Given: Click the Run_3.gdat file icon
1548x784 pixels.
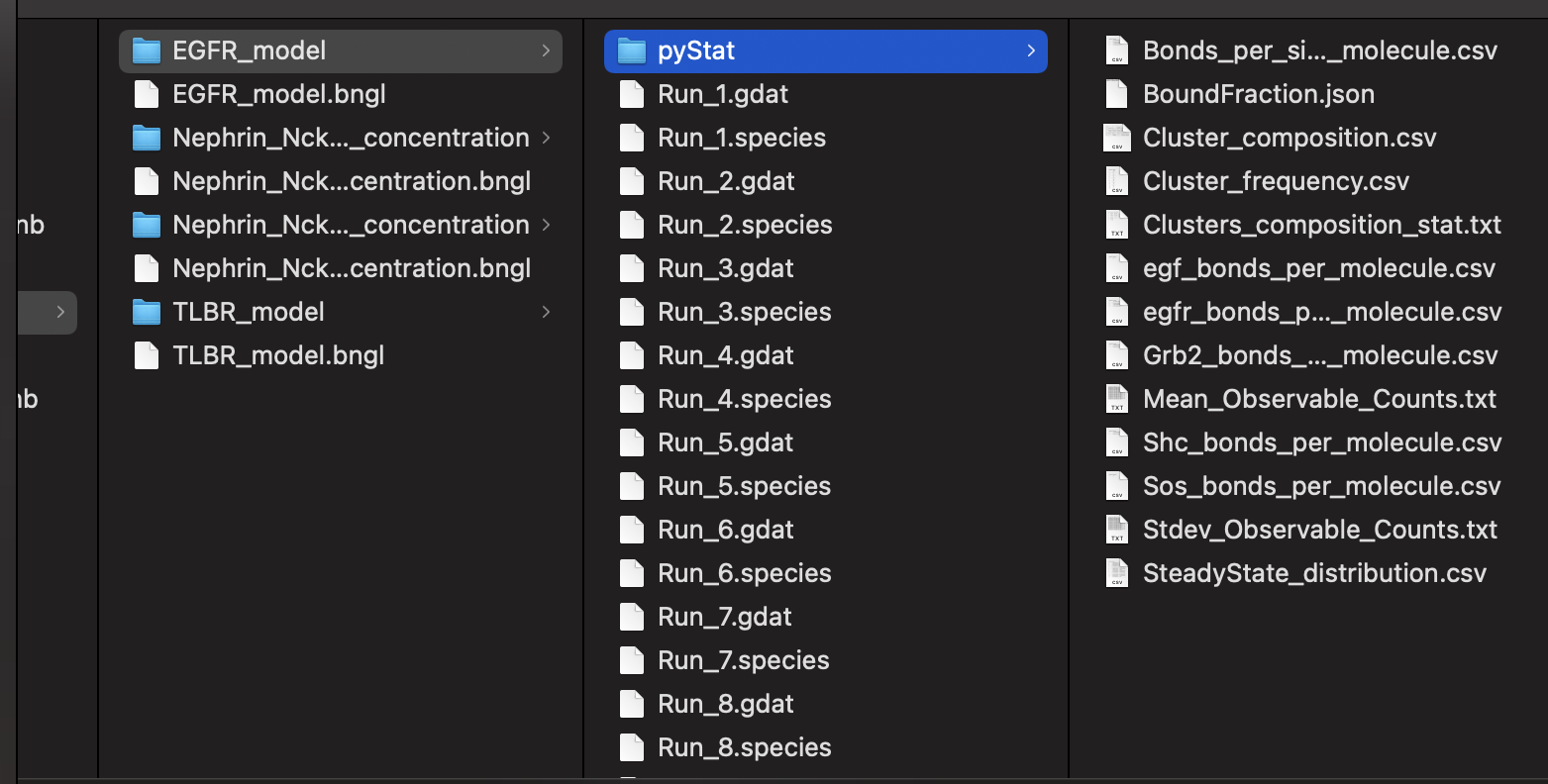Looking at the screenshot, I should click(x=632, y=268).
